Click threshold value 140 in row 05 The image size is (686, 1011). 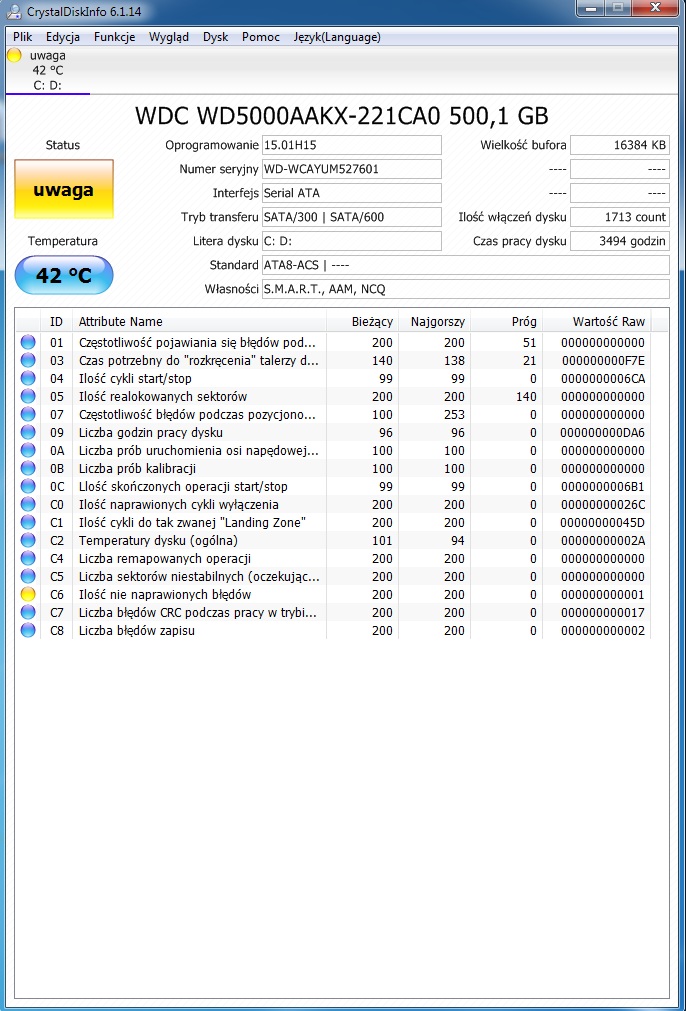coord(525,397)
